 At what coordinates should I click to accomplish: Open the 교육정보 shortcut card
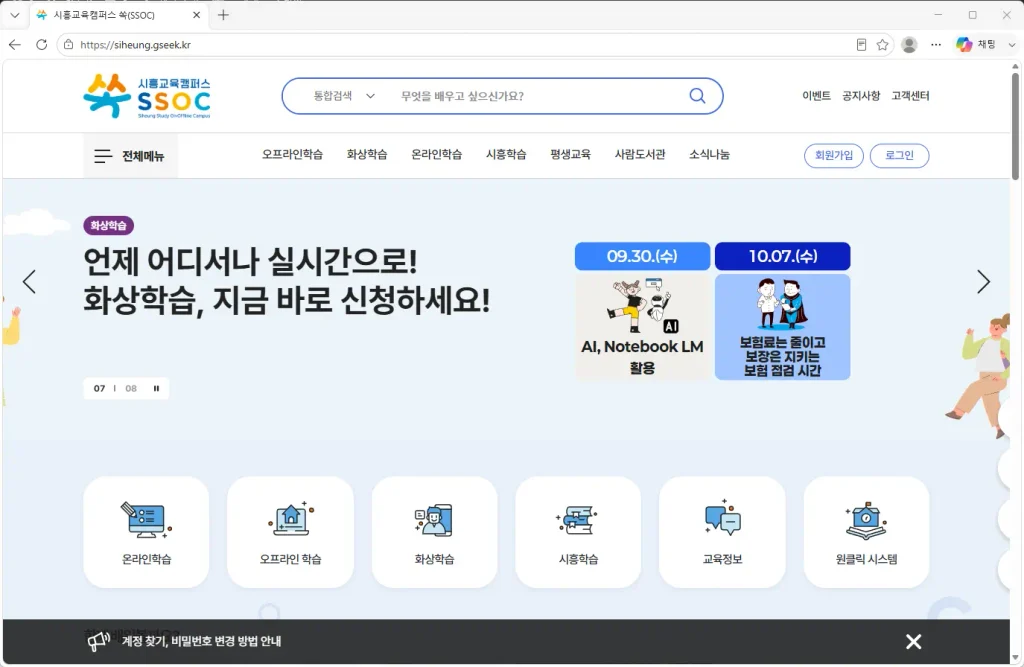(722, 532)
